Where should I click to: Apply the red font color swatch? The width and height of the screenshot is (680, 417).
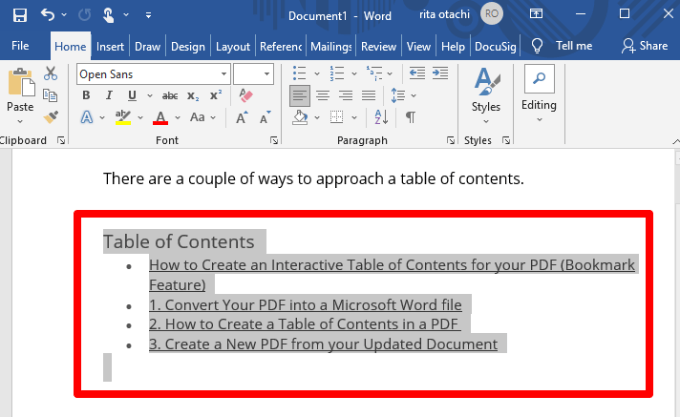coord(160,118)
